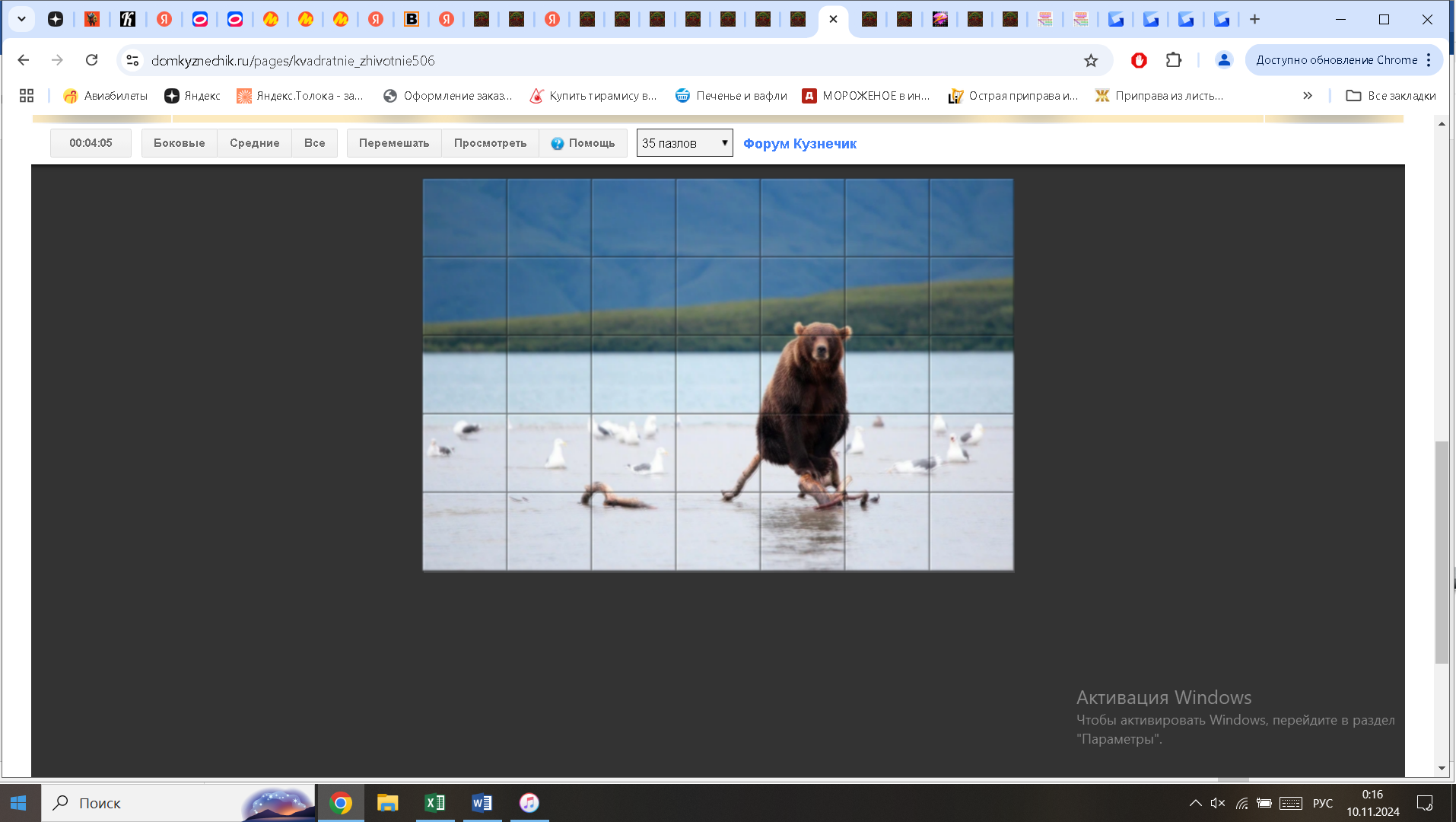This screenshot has height=822, width=1456.
Task: Go back to previous page
Action: pyautogui.click(x=24, y=60)
